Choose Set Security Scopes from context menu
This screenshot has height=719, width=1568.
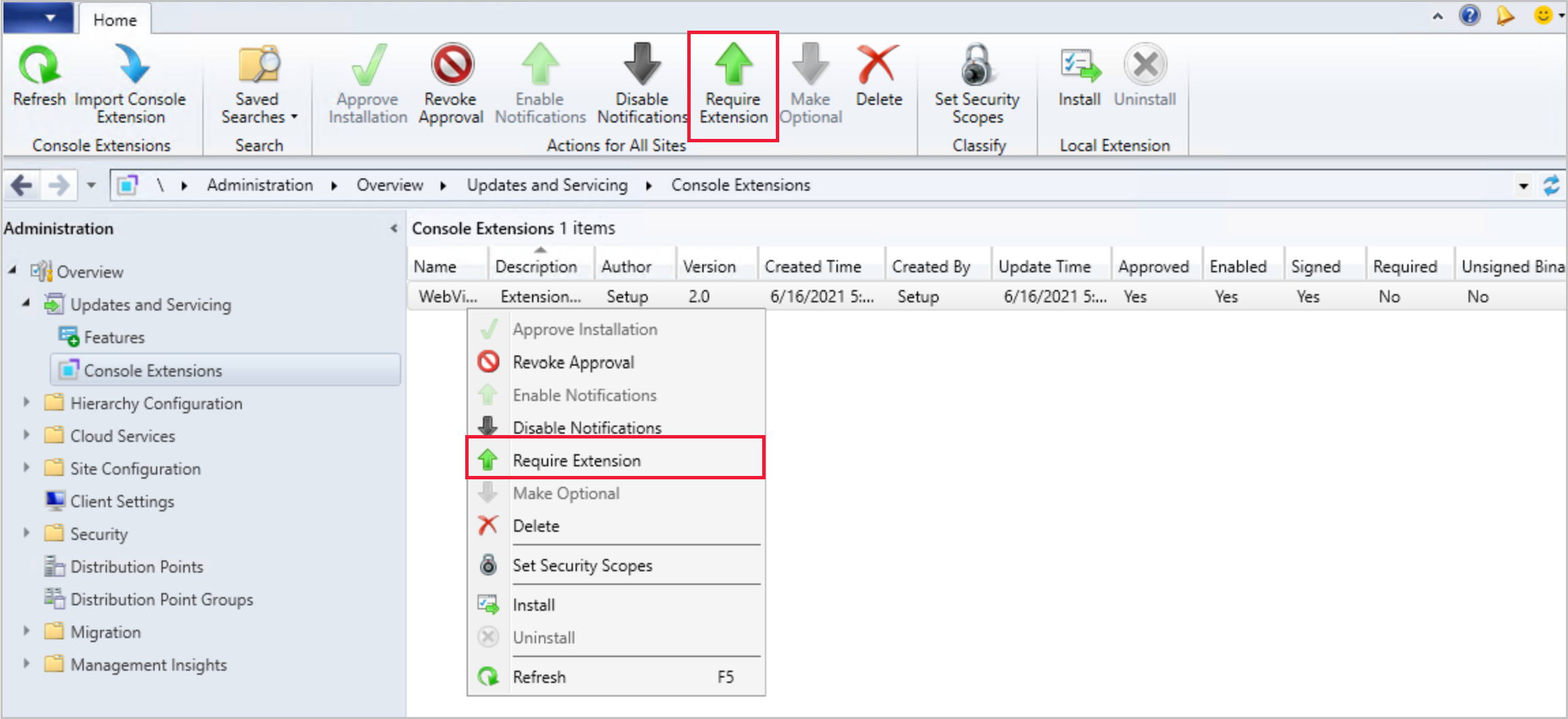coord(616,565)
